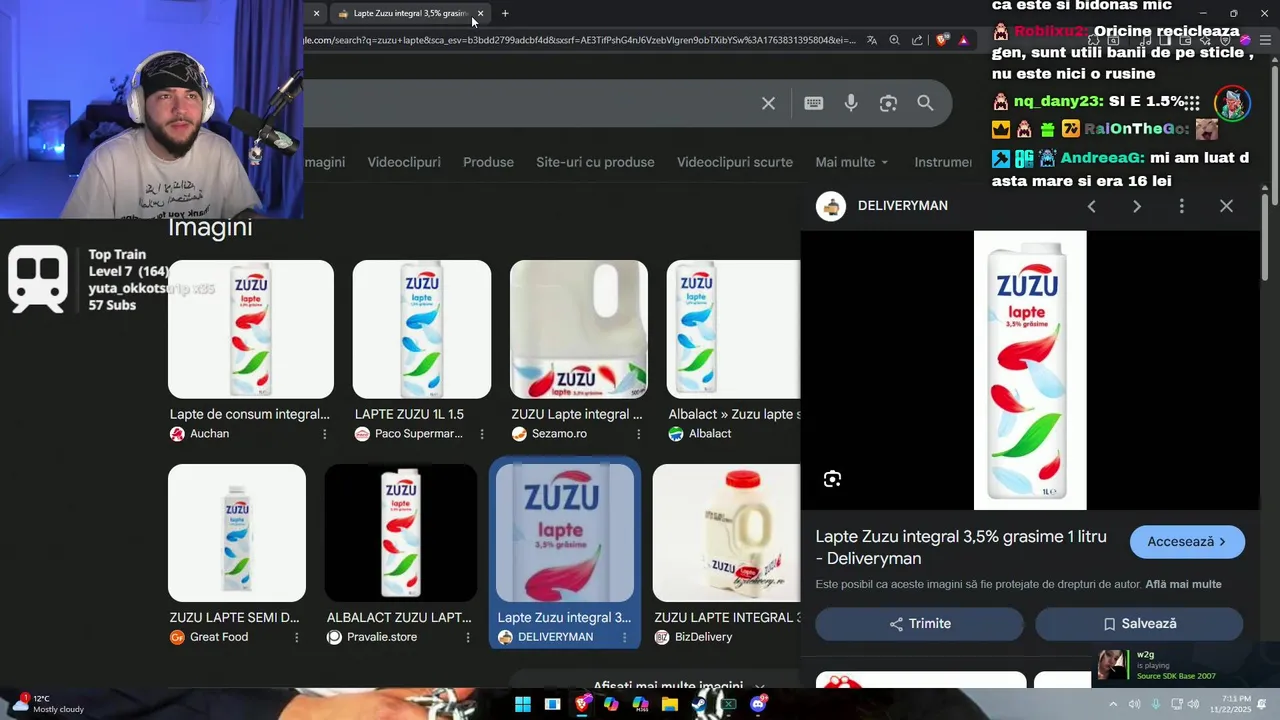Open Sezamo.ro ZUZU jug thumbnail

tap(579, 329)
